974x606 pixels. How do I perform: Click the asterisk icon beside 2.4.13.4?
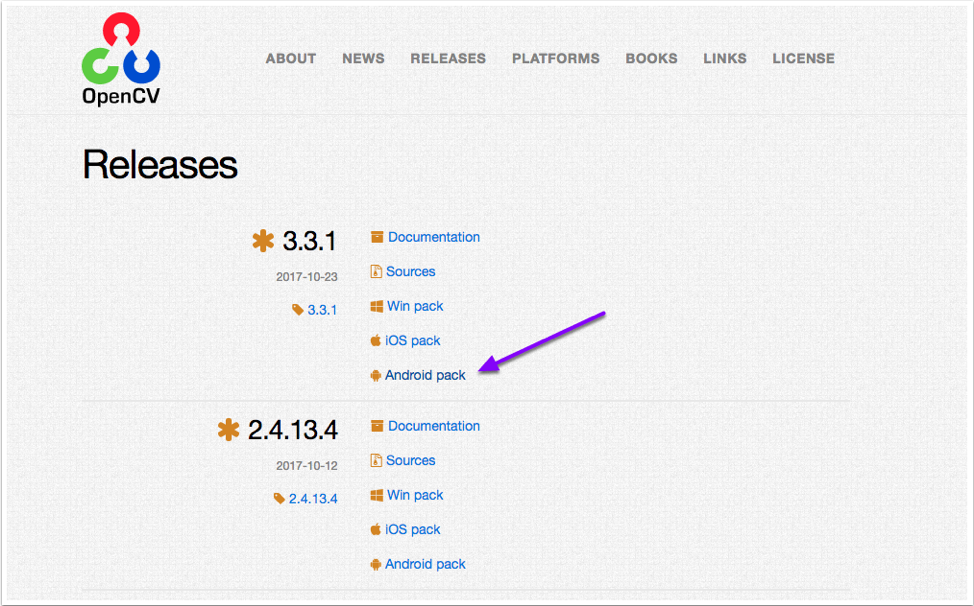coord(229,430)
